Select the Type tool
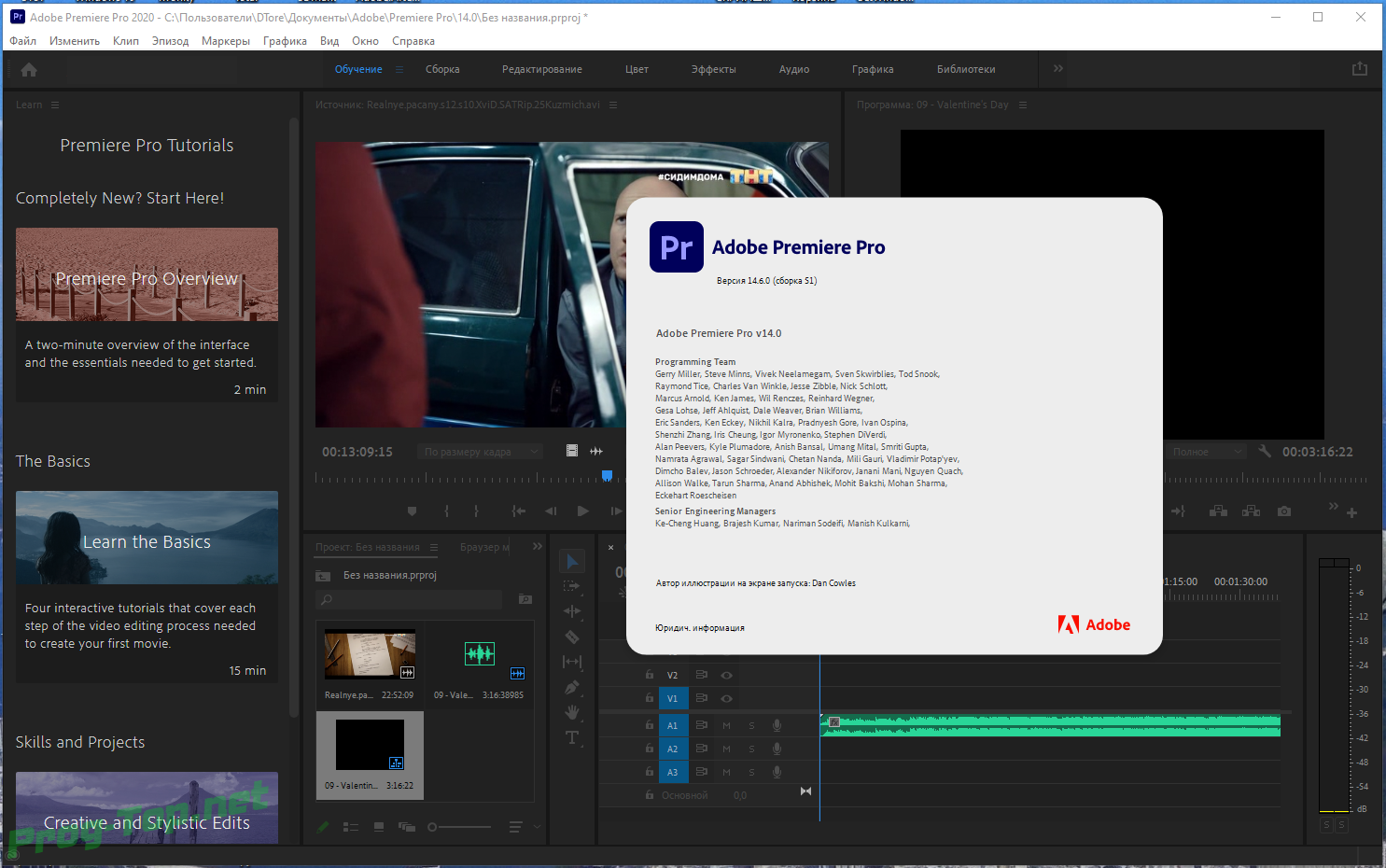The image size is (1386, 868). pyautogui.click(x=572, y=737)
